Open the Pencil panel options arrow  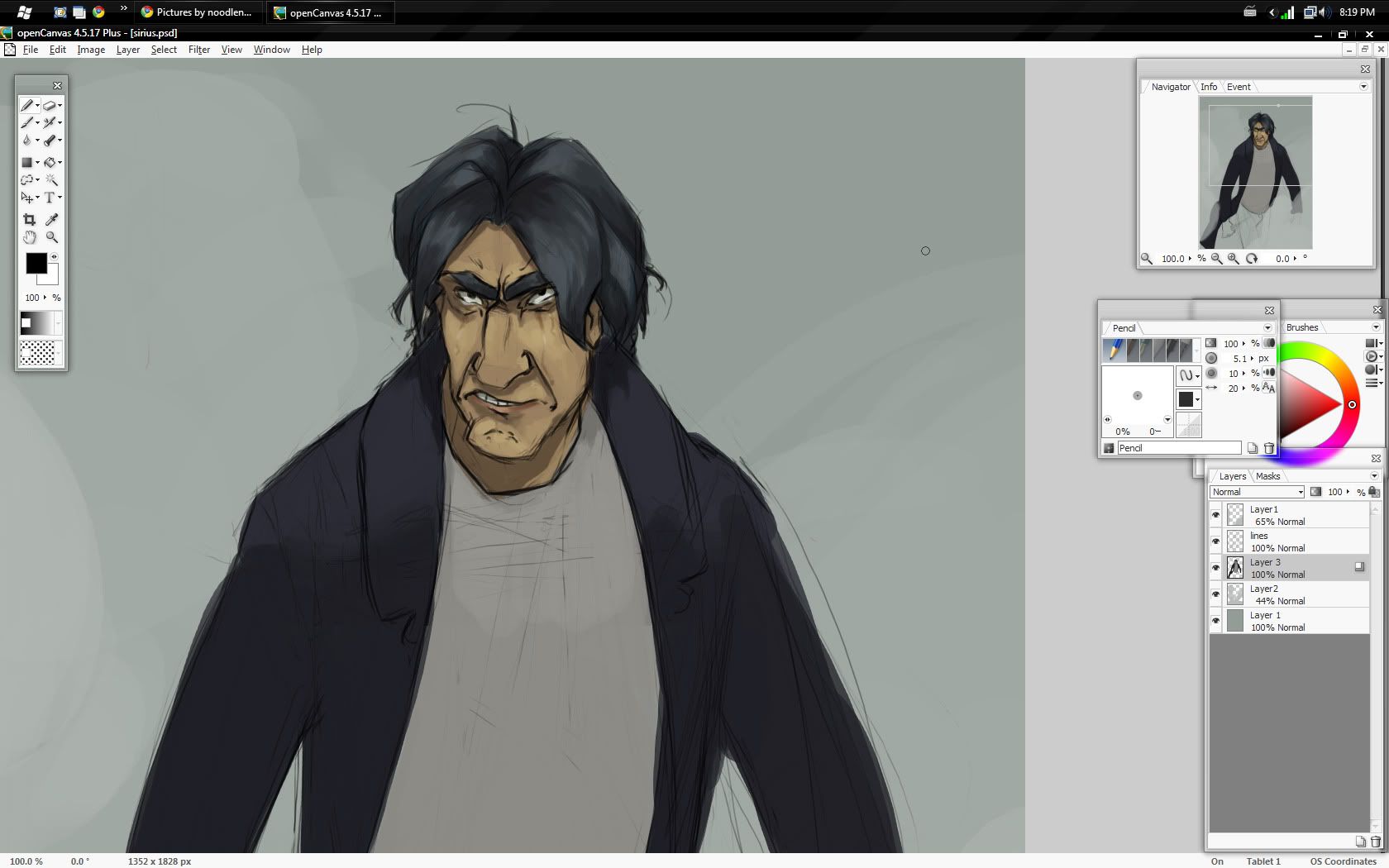coord(1267,328)
